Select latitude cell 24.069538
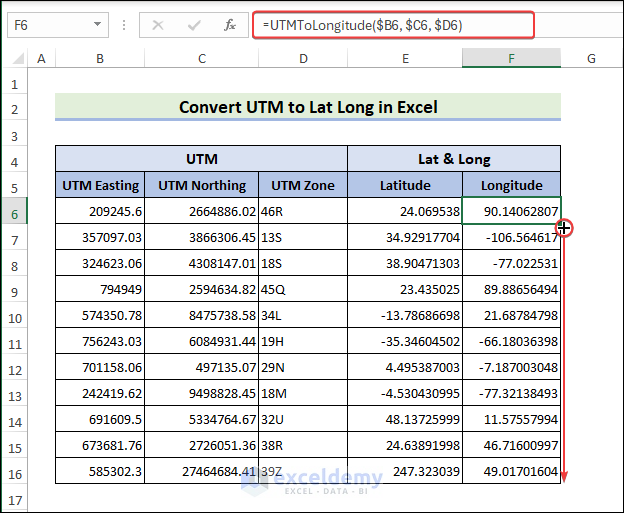624x513 pixels. pyautogui.click(x=405, y=211)
